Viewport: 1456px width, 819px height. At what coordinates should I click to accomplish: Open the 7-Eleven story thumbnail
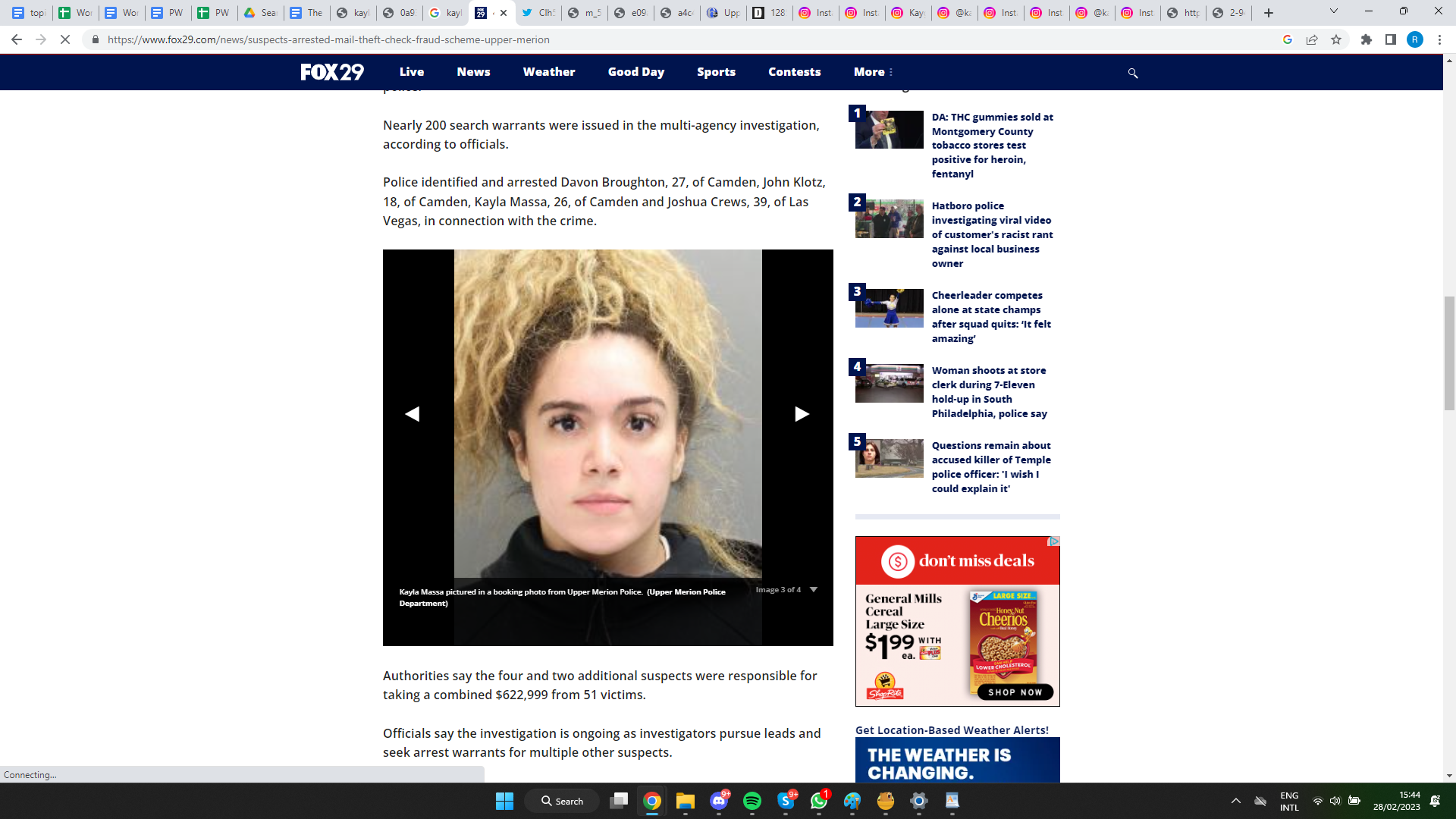tap(890, 383)
